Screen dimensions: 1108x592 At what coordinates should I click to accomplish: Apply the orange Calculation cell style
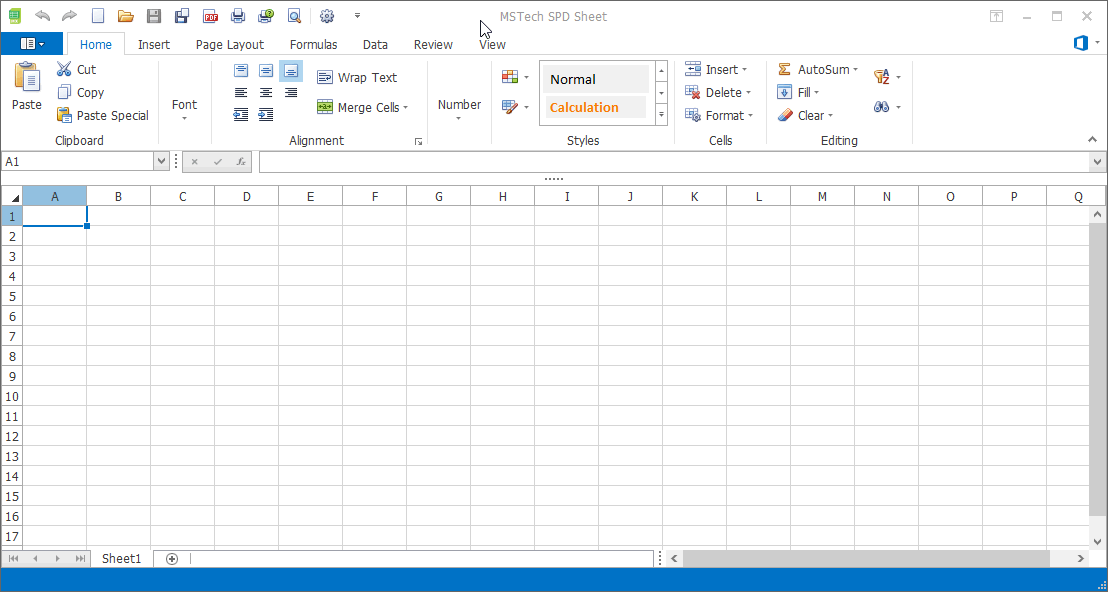tap(596, 107)
